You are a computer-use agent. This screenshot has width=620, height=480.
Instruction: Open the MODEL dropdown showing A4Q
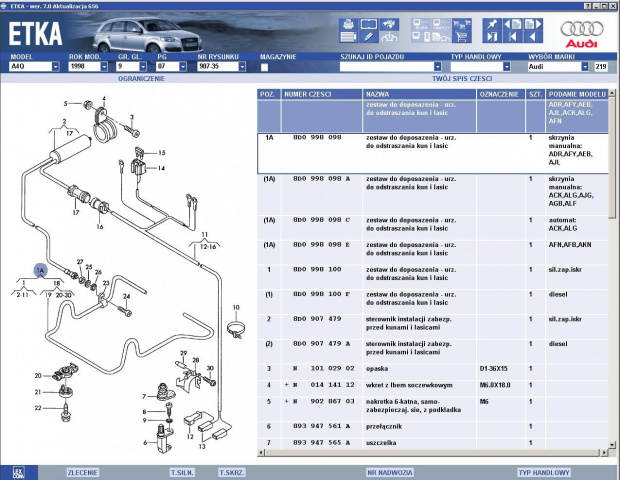[55, 67]
